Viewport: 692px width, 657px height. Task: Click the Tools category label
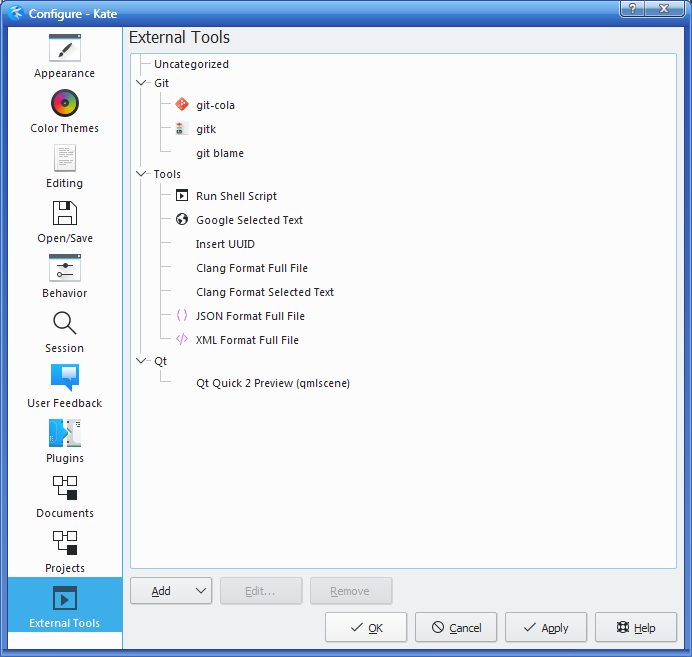pos(167,174)
